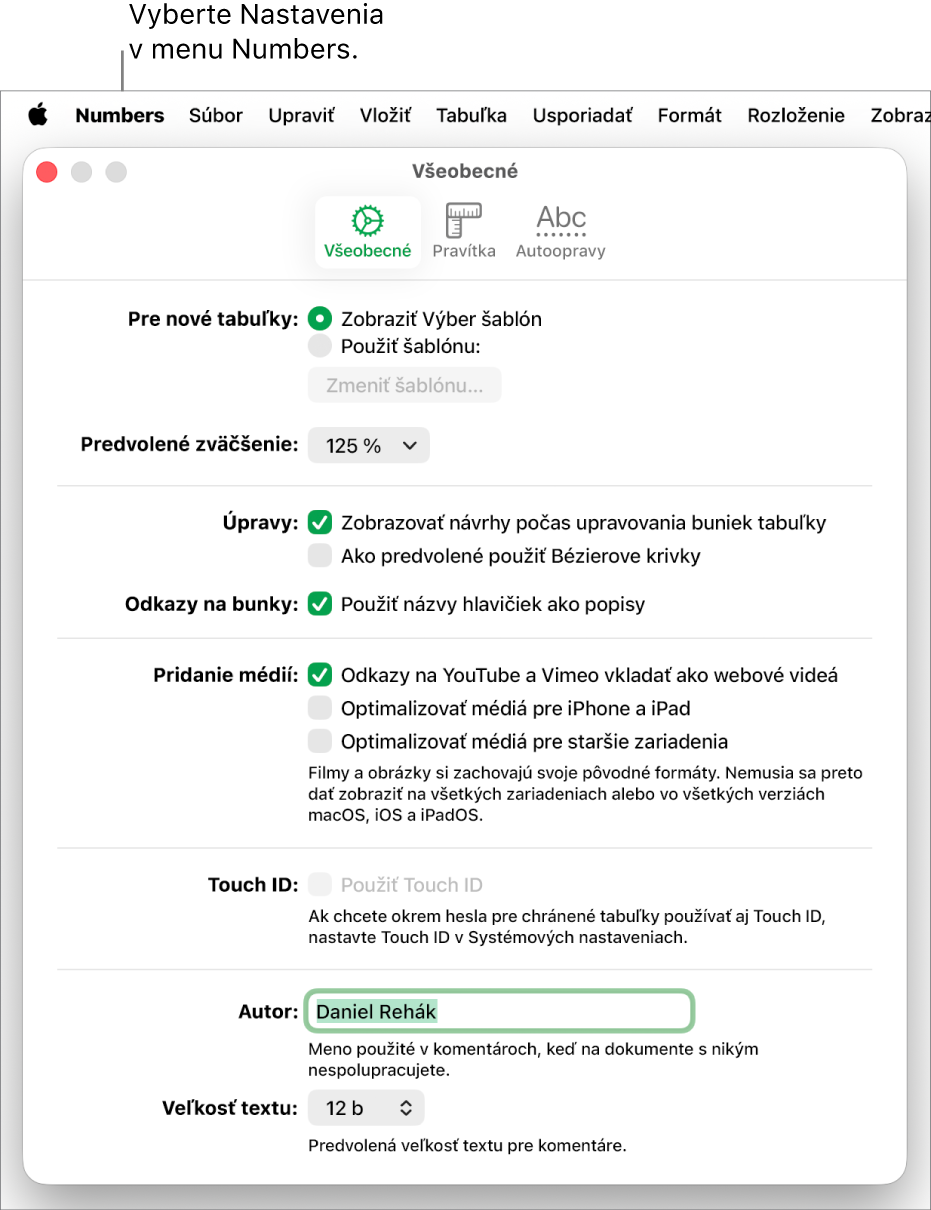The height and width of the screenshot is (1210, 931).
Task: Toggle Zobrazovať návrhy počas upravovania checkbox
Action: pyautogui.click(x=319, y=522)
